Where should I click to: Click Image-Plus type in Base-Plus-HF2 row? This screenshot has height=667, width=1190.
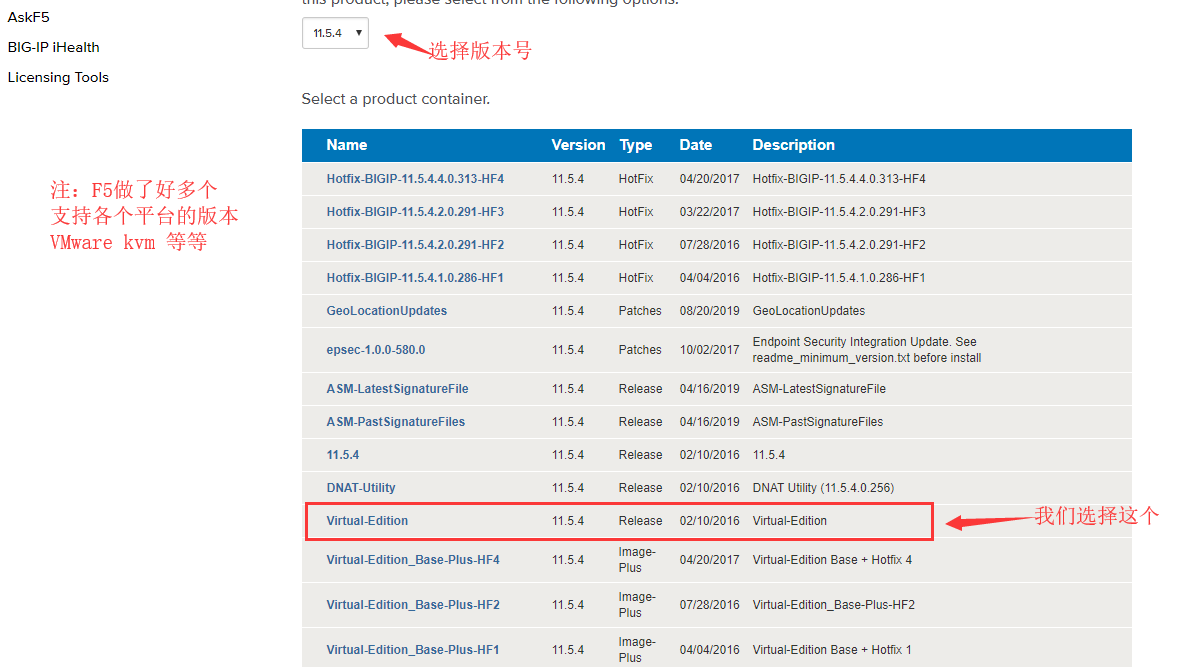637,605
